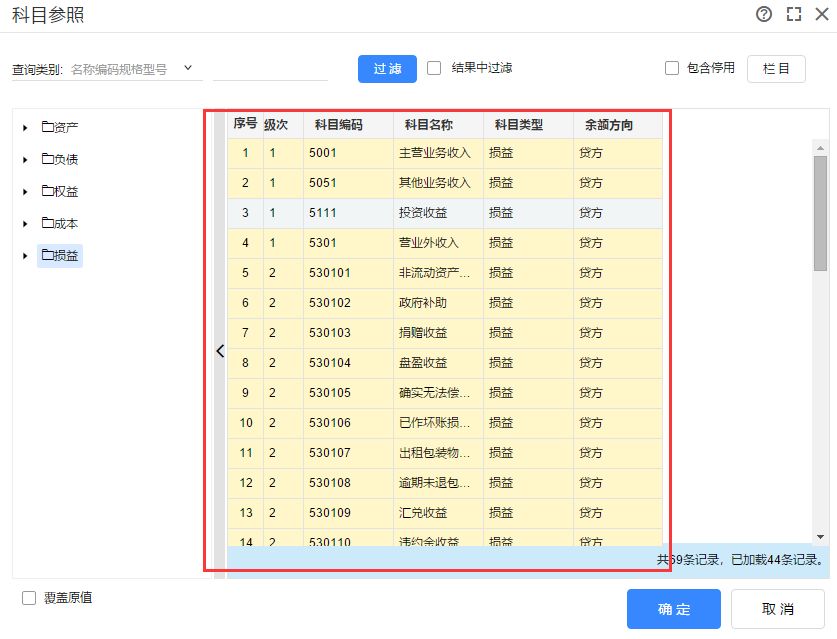The height and width of the screenshot is (639, 837).
Task: Click the 损益 folder icon
Action: click(48, 255)
